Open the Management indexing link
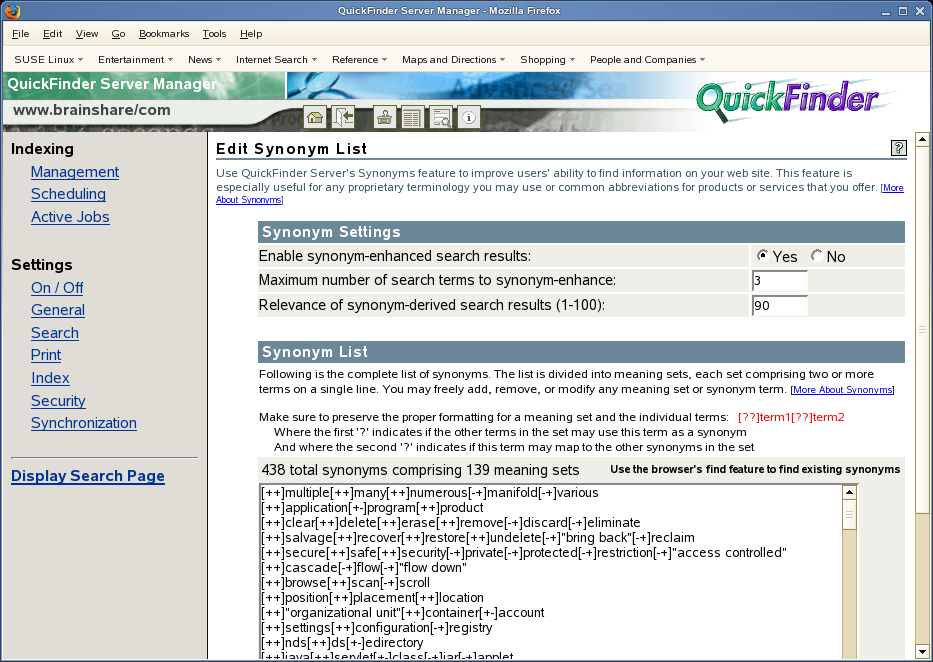The image size is (933, 662). pyautogui.click(x=75, y=172)
